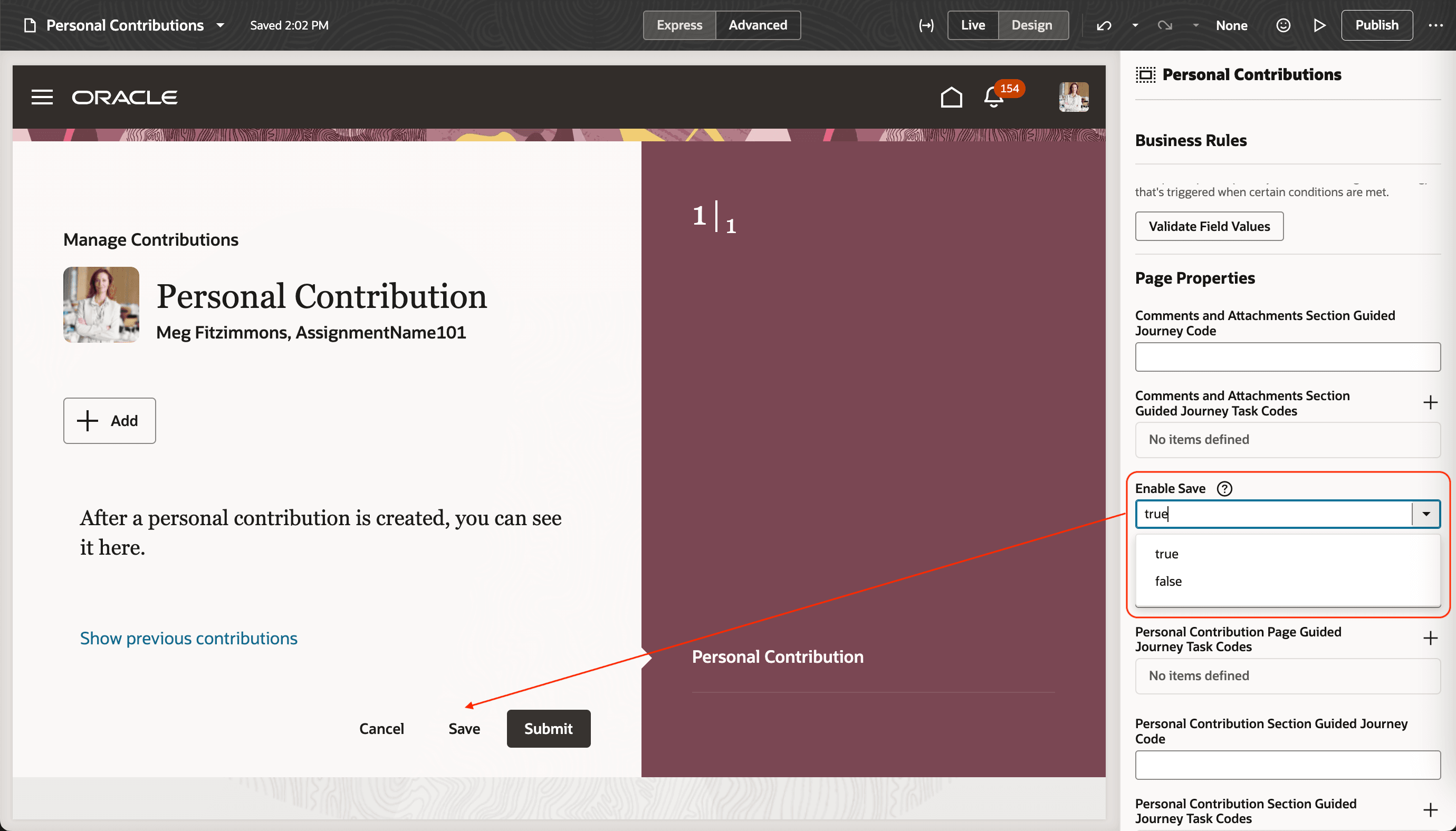1456x831 pixels.
Task: Open the three-dot more options menu
Action: click(x=1435, y=25)
